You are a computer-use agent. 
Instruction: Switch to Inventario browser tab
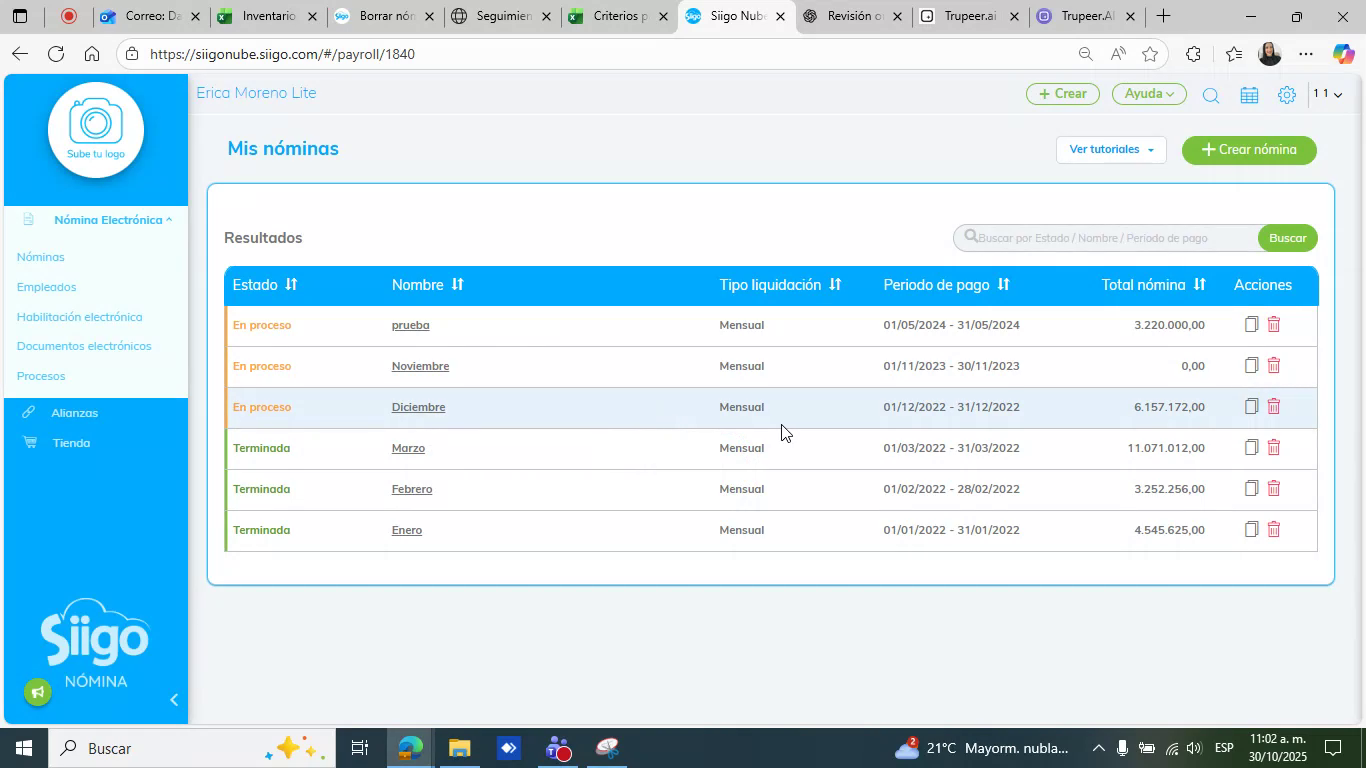[268, 16]
